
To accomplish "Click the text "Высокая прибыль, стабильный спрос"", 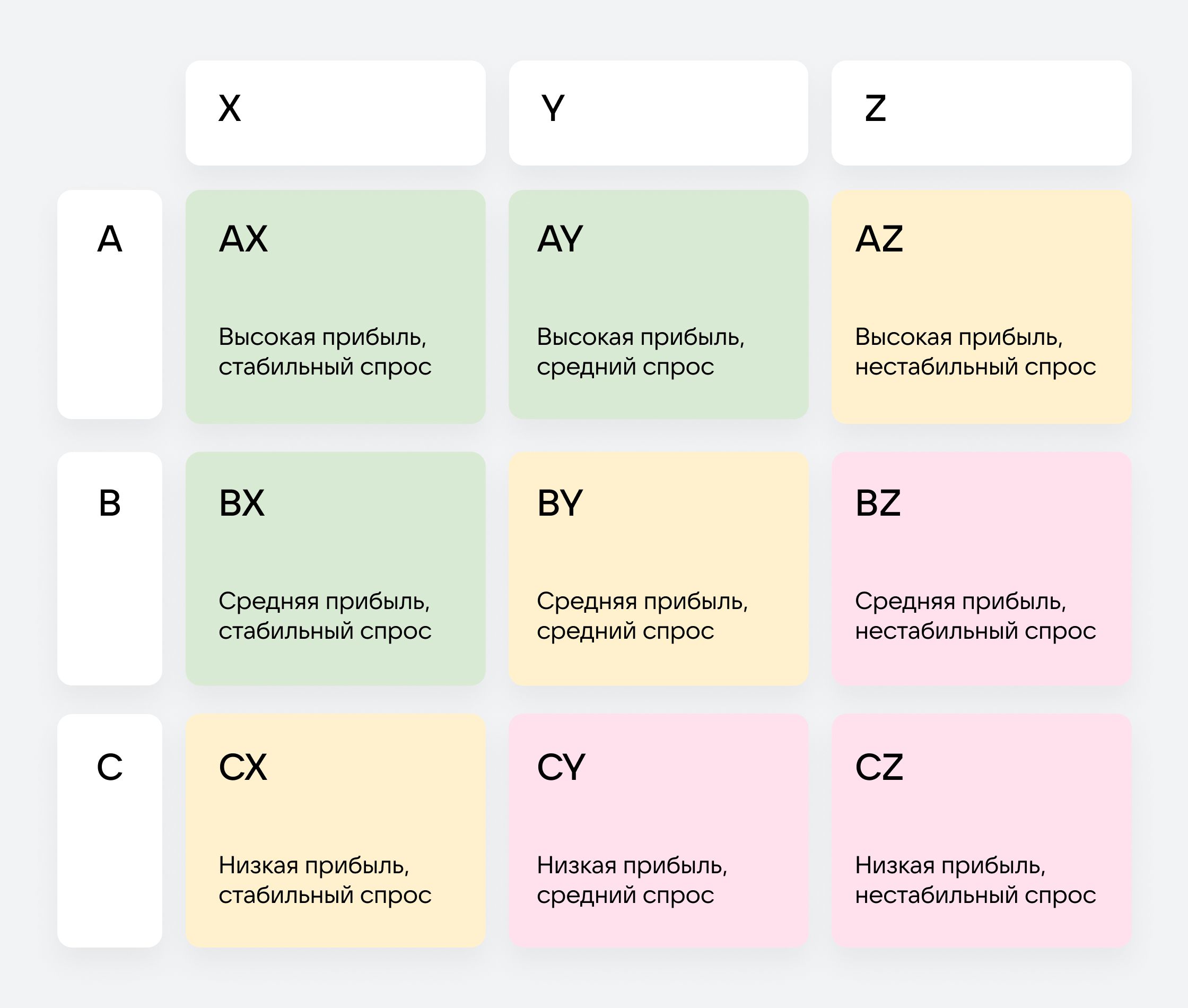I will click(325, 352).
